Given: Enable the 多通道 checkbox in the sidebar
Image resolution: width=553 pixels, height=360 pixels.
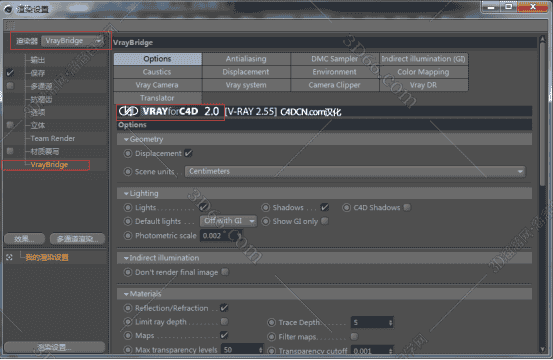Looking at the screenshot, I should [x=10, y=86].
